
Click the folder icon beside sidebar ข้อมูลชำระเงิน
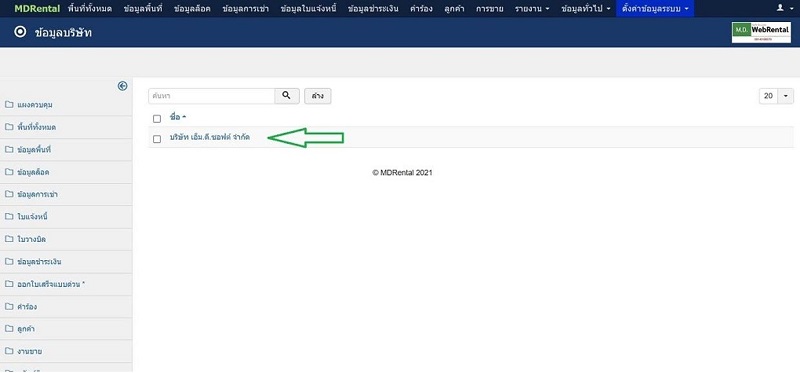coord(9,262)
